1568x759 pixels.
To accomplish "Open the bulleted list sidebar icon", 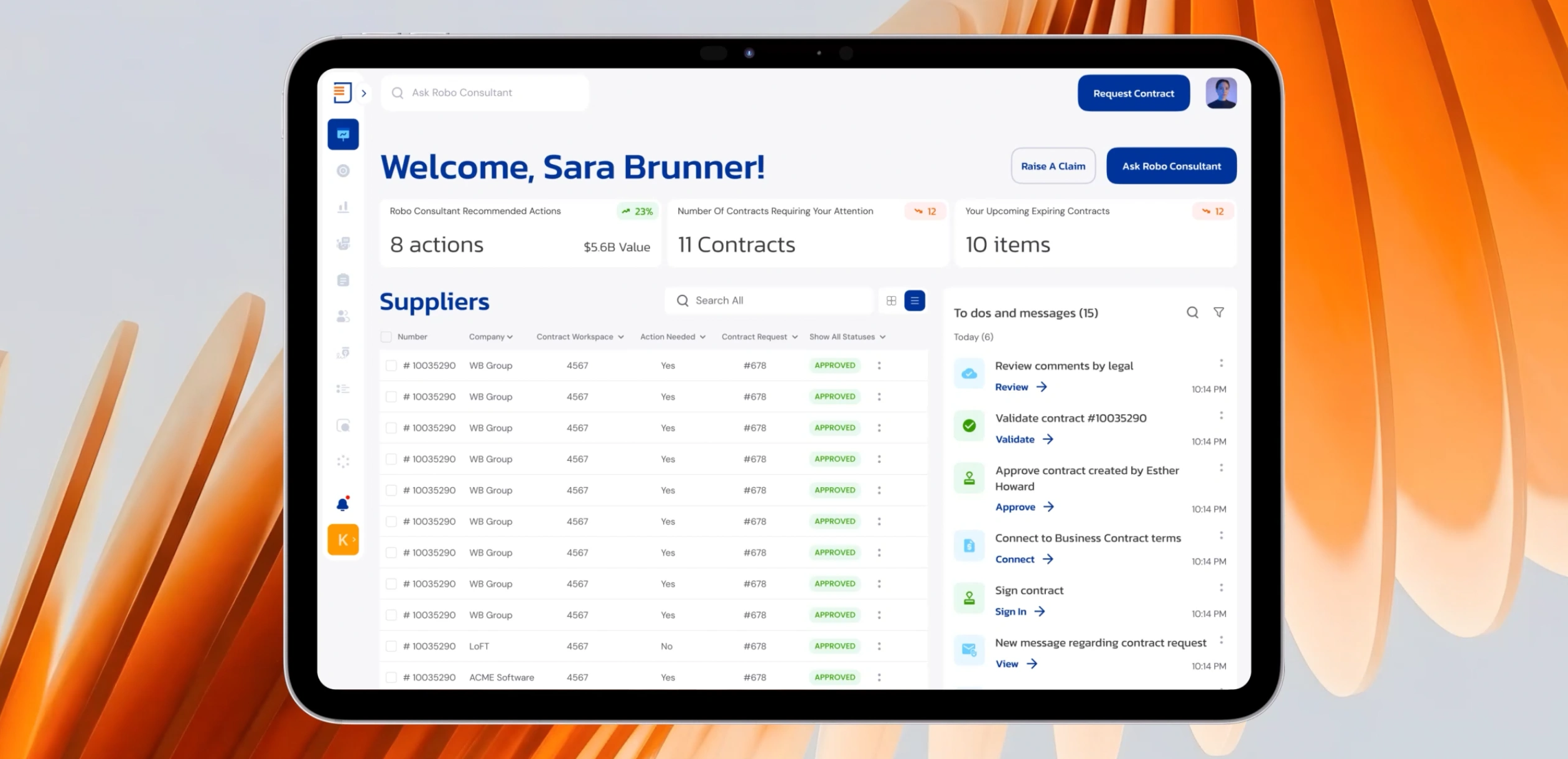I will (343, 389).
